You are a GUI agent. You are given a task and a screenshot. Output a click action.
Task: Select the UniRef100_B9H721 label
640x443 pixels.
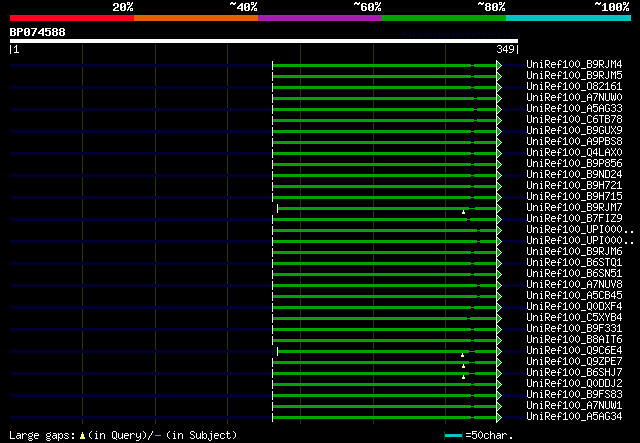[574, 186]
